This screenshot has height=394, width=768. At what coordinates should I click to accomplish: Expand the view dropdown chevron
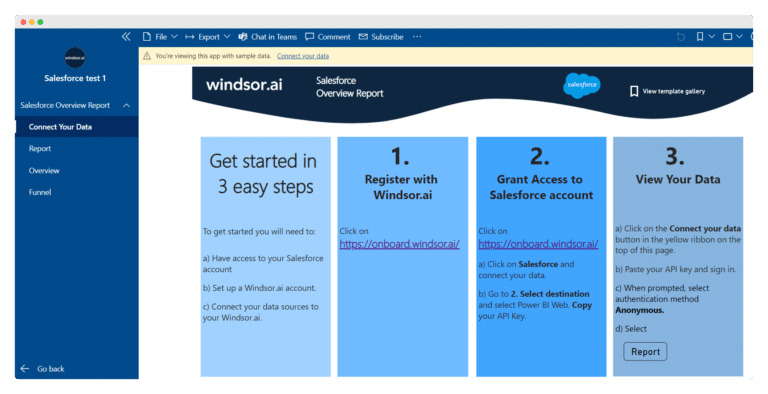click(739, 37)
